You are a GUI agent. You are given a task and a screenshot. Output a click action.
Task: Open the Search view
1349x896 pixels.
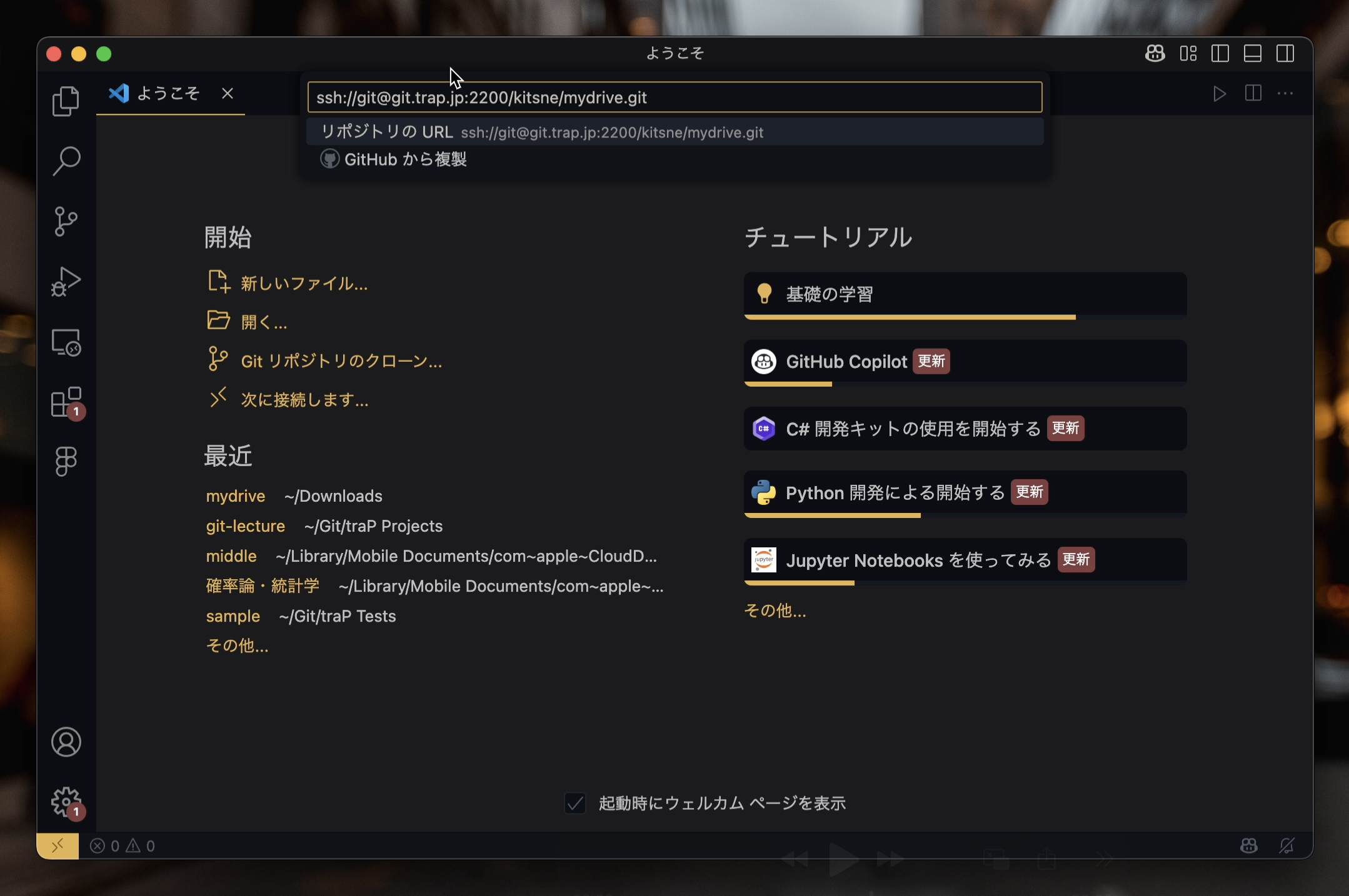[x=66, y=161]
